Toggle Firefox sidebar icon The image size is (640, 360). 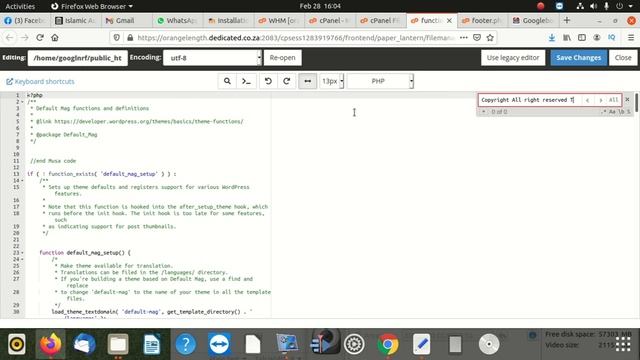[x=582, y=38]
